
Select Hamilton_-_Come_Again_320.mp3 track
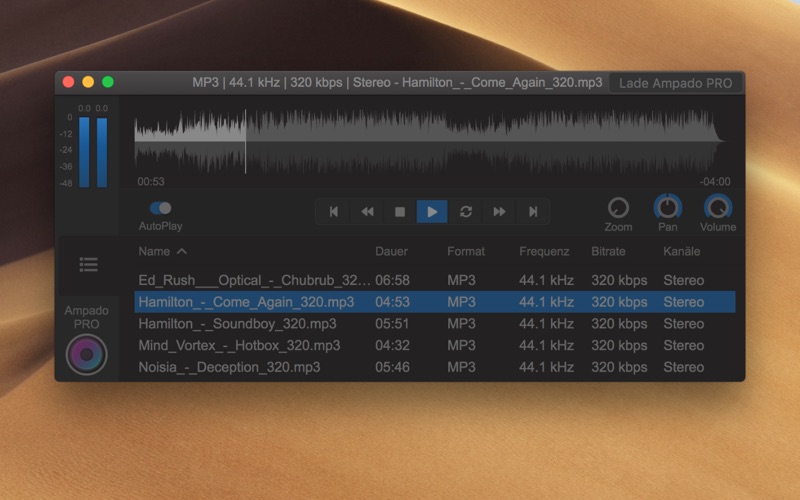(x=435, y=302)
